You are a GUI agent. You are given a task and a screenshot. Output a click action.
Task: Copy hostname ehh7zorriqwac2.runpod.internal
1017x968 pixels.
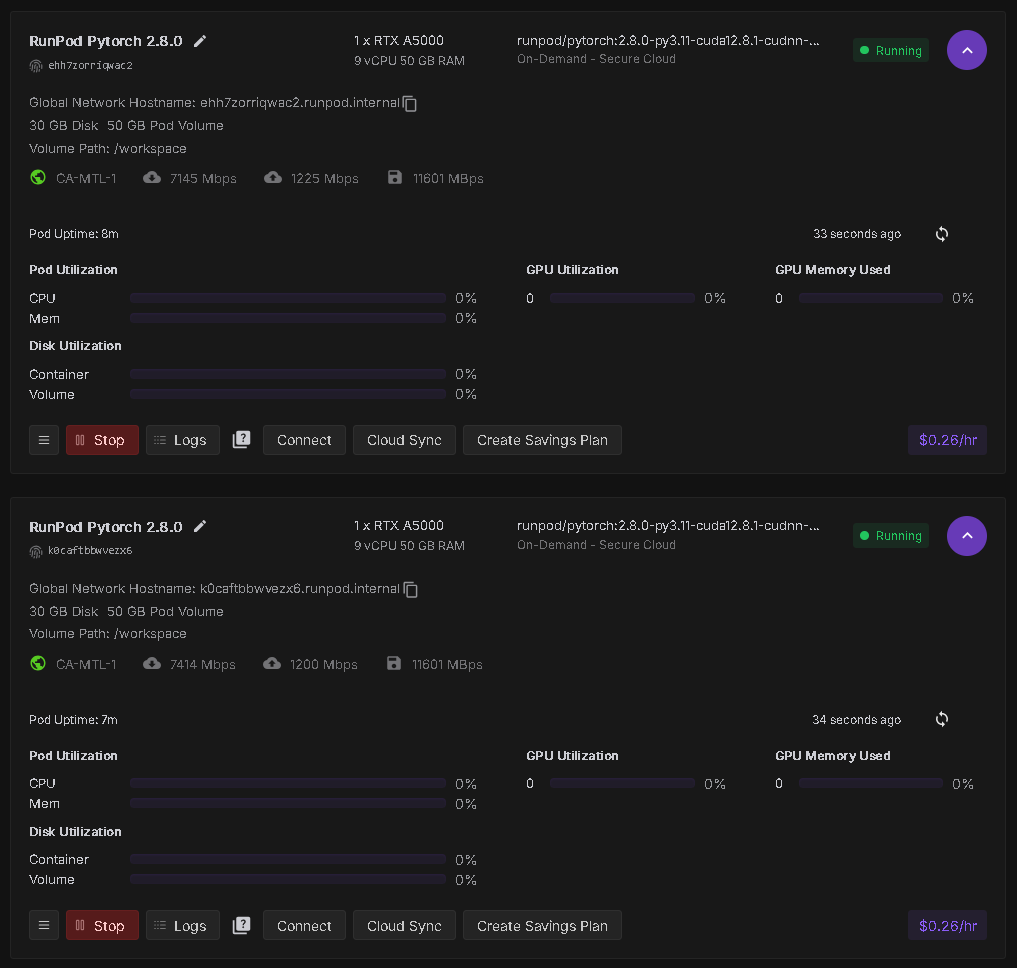point(410,104)
